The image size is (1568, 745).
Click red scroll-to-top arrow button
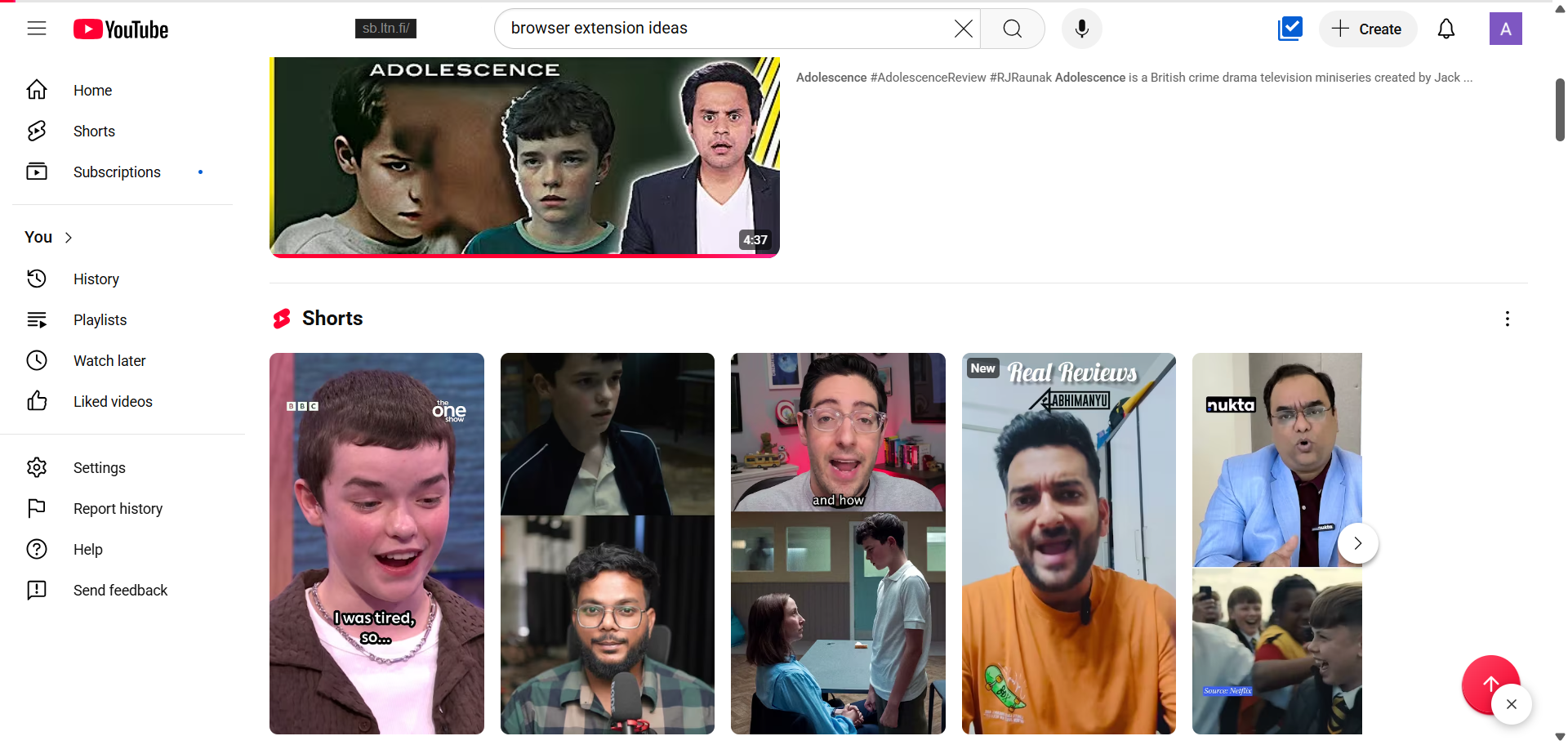[1490, 683]
